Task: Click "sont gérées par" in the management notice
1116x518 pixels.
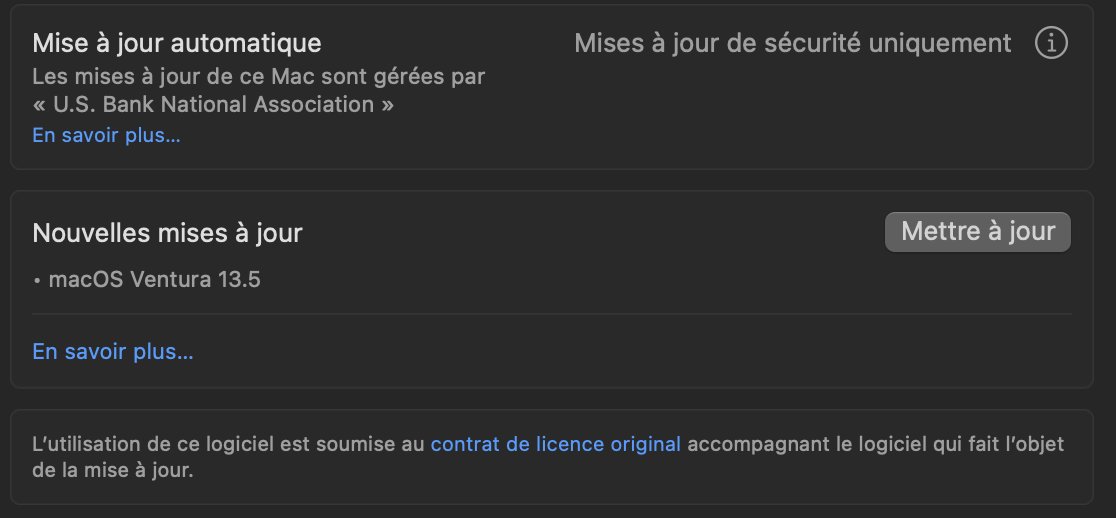Action: 390,77
